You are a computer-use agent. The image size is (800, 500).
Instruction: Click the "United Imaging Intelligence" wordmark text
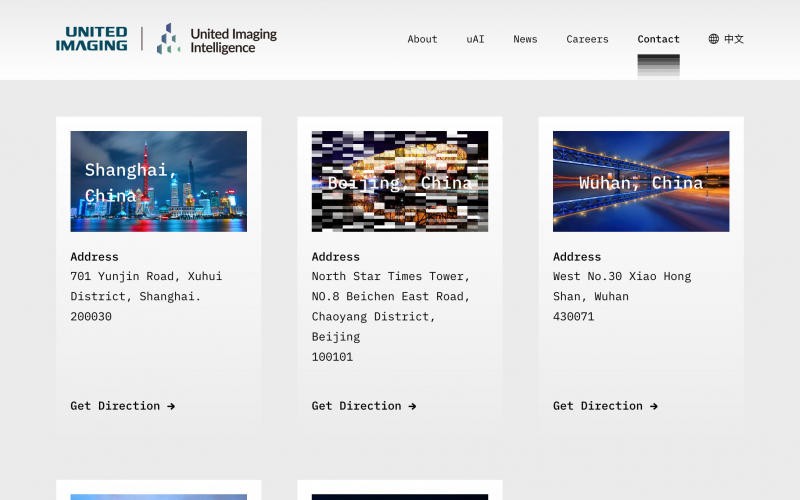click(233, 41)
